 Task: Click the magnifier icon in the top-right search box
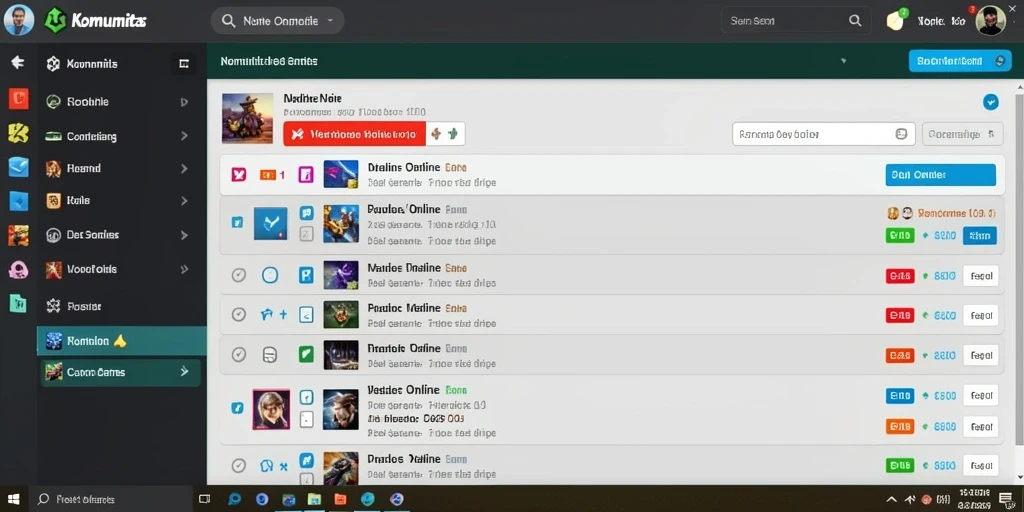pyautogui.click(x=855, y=21)
